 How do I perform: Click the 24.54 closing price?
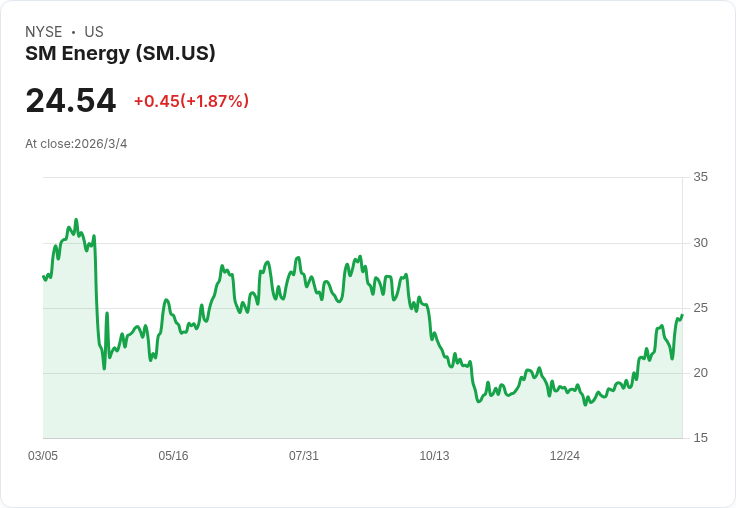[71, 101]
